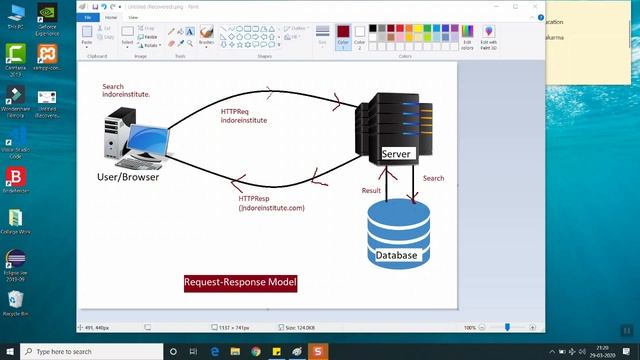Open Customize Quick Access Toolbar arrow
The image size is (640, 360).
[x=120, y=7]
